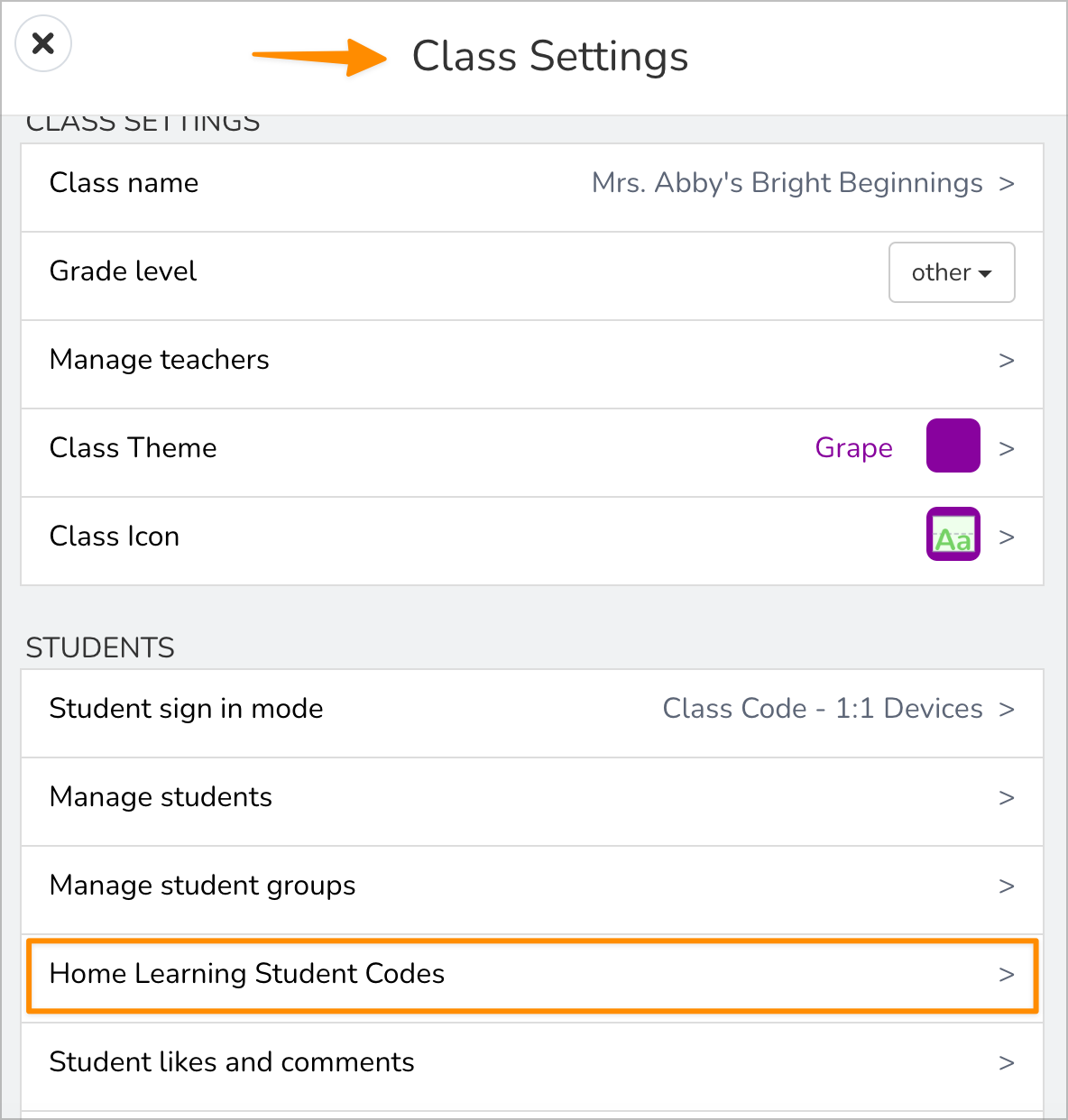This screenshot has height=1120, width=1068.
Task: Click Class Code - 1:1 Devices value
Action: point(822,709)
